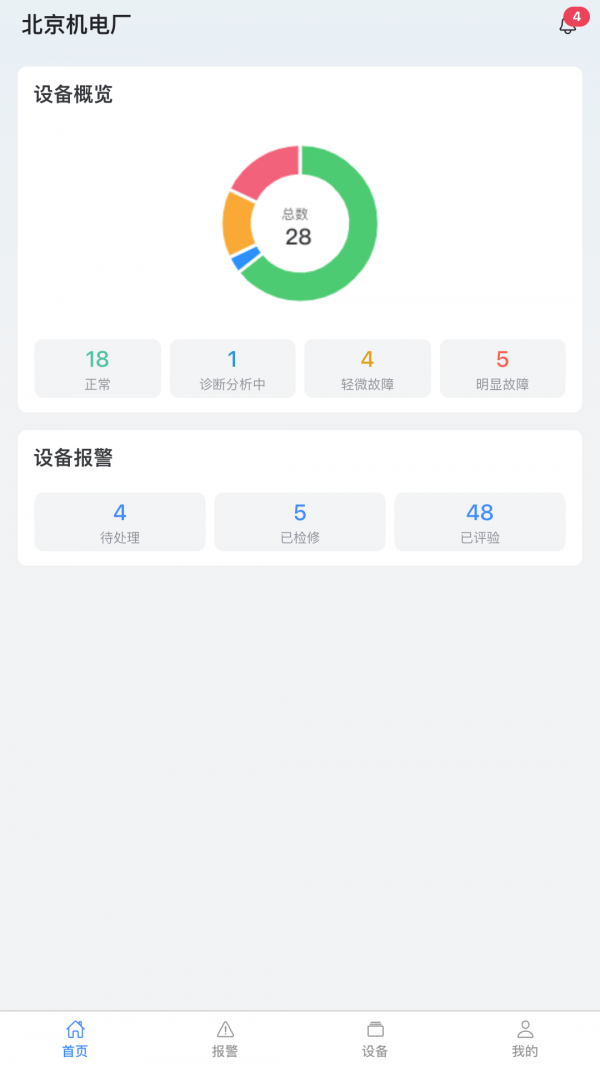600x1067 pixels.
Task: Tap the 我的 profile person icon
Action: pyautogui.click(x=526, y=1027)
